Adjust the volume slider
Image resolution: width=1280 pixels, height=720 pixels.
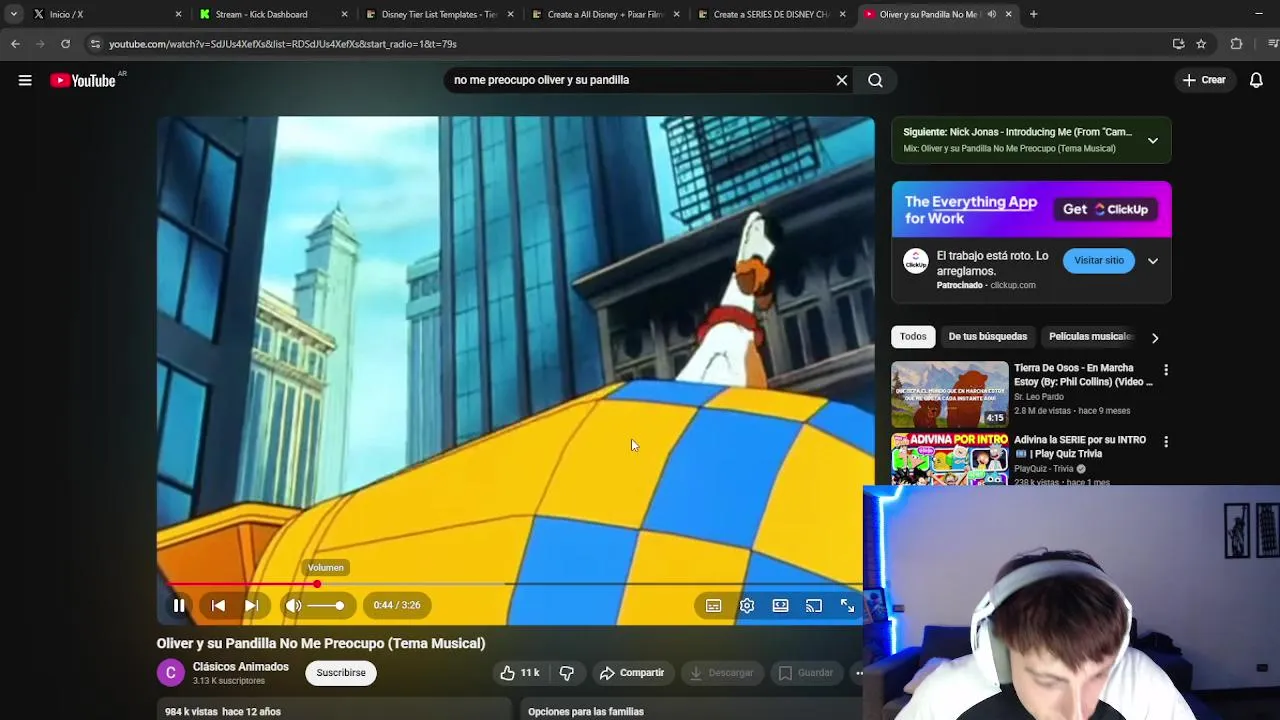click(x=325, y=606)
